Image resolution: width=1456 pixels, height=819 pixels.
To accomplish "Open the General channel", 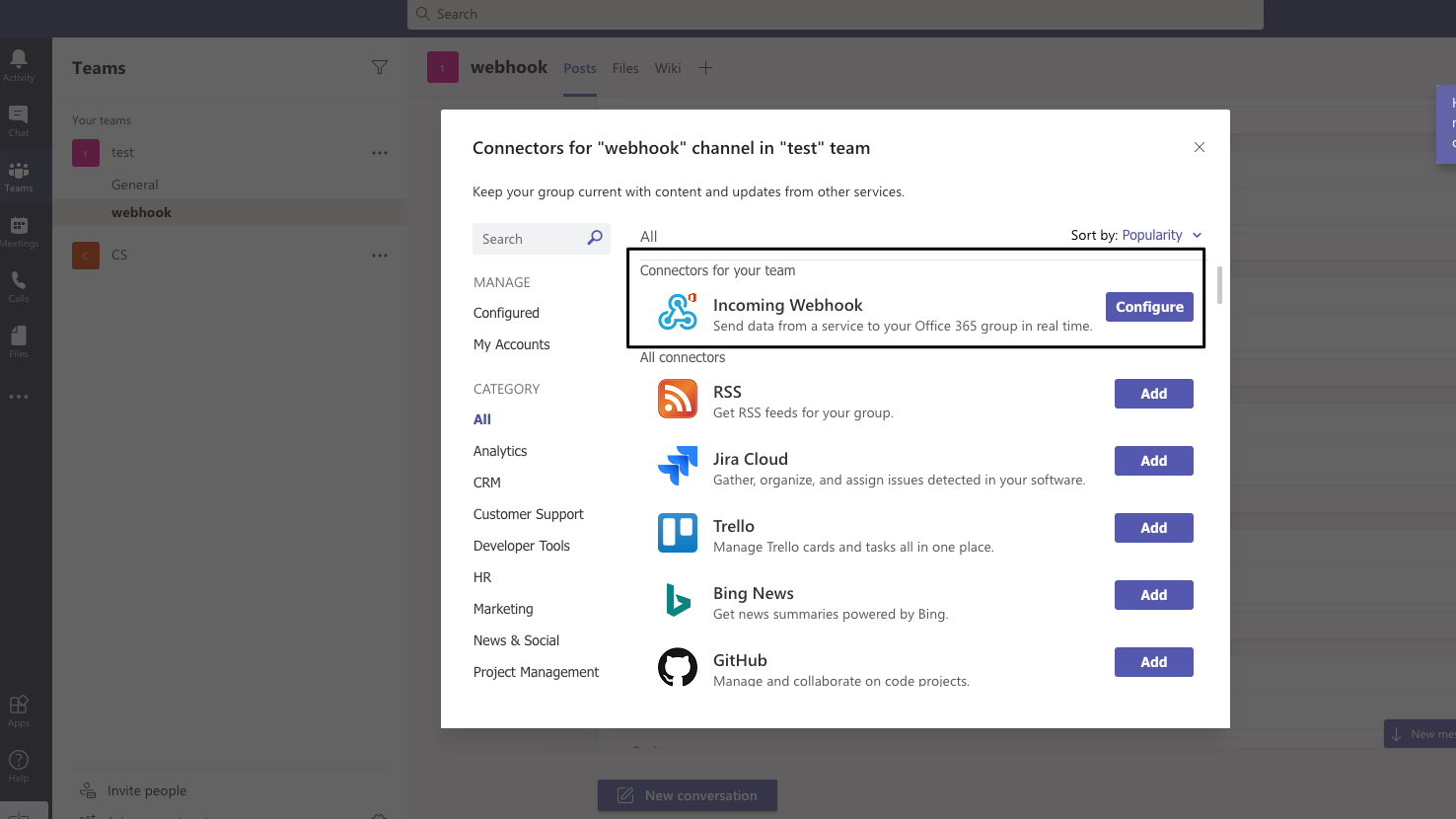I will 135,185.
